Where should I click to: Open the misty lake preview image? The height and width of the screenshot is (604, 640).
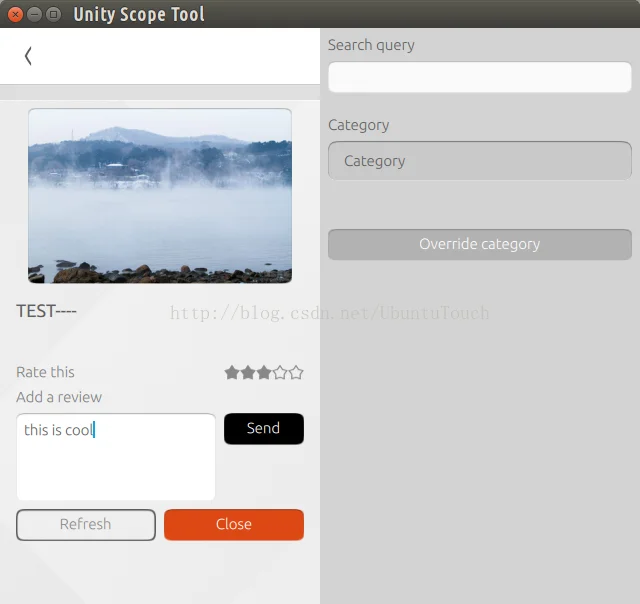pos(160,196)
